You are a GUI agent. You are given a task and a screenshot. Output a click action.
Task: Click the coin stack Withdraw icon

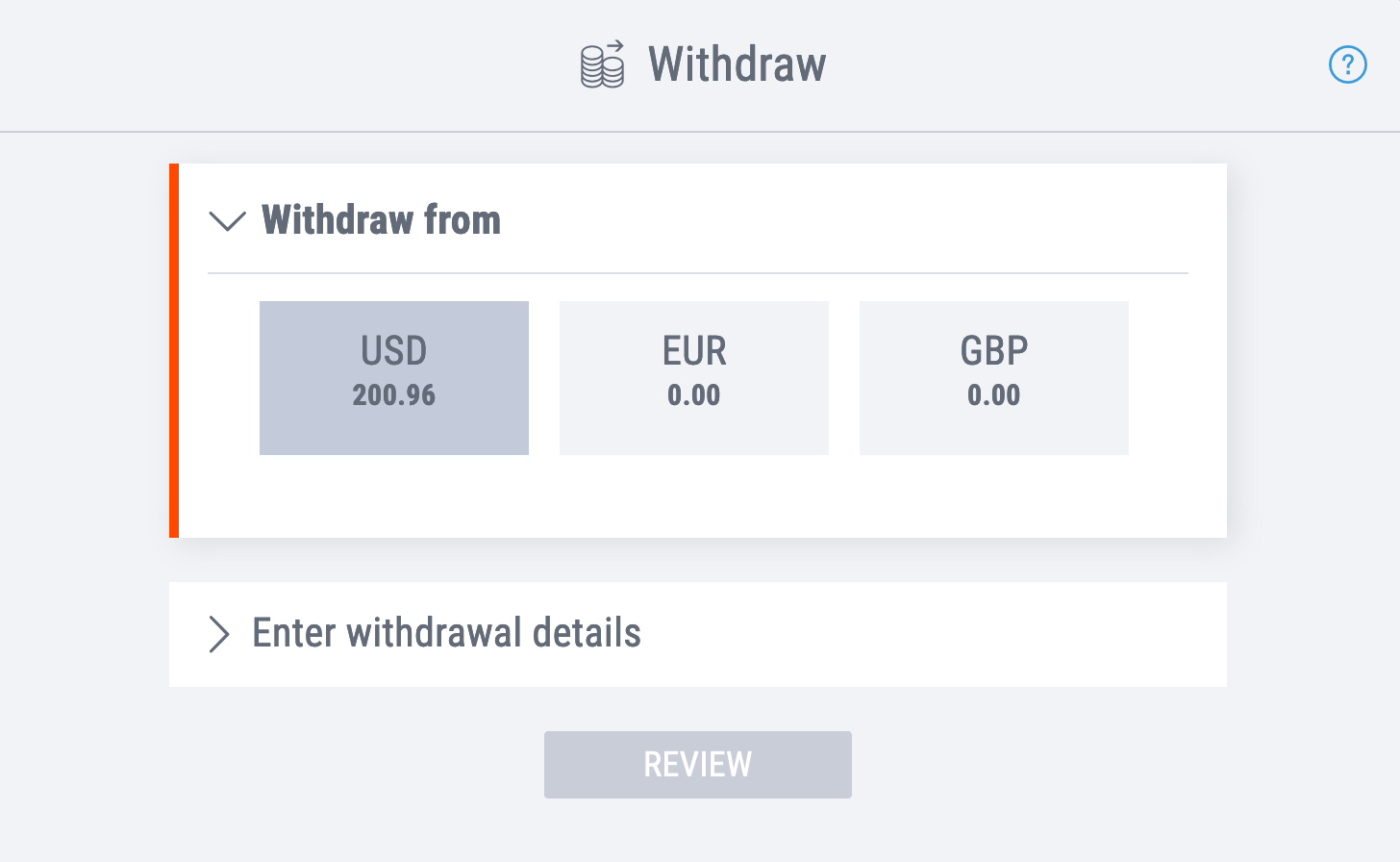point(603,64)
